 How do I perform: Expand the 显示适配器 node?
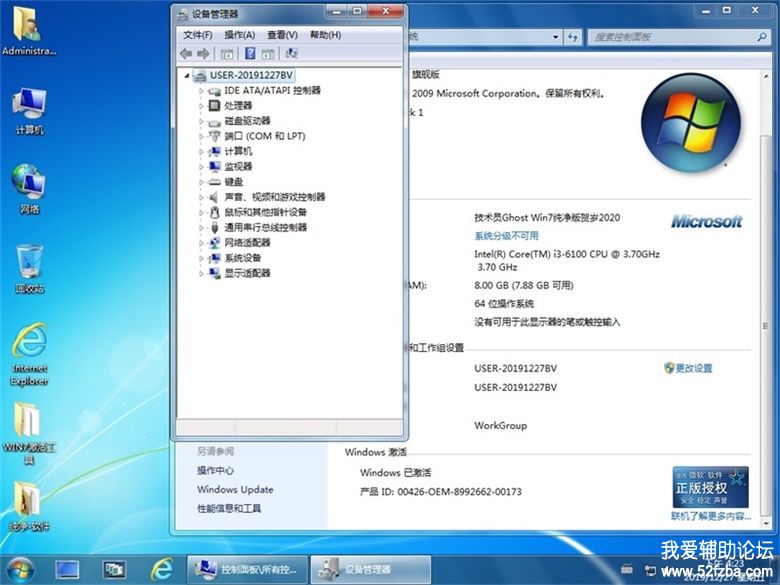(201, 273)
